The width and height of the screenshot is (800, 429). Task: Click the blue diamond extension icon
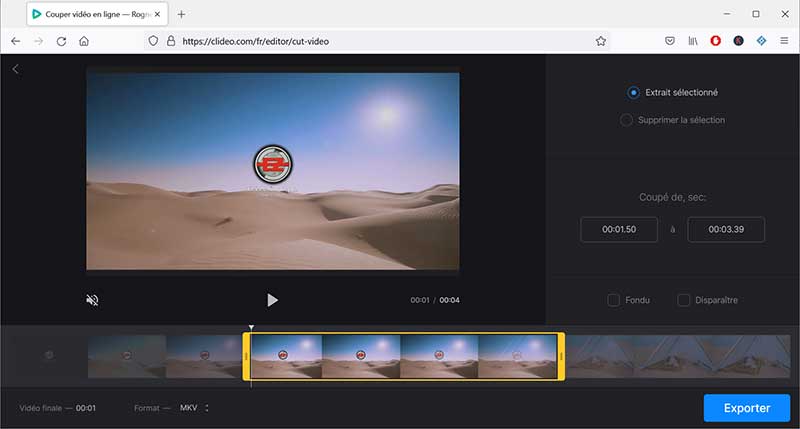tap(761, 41)
